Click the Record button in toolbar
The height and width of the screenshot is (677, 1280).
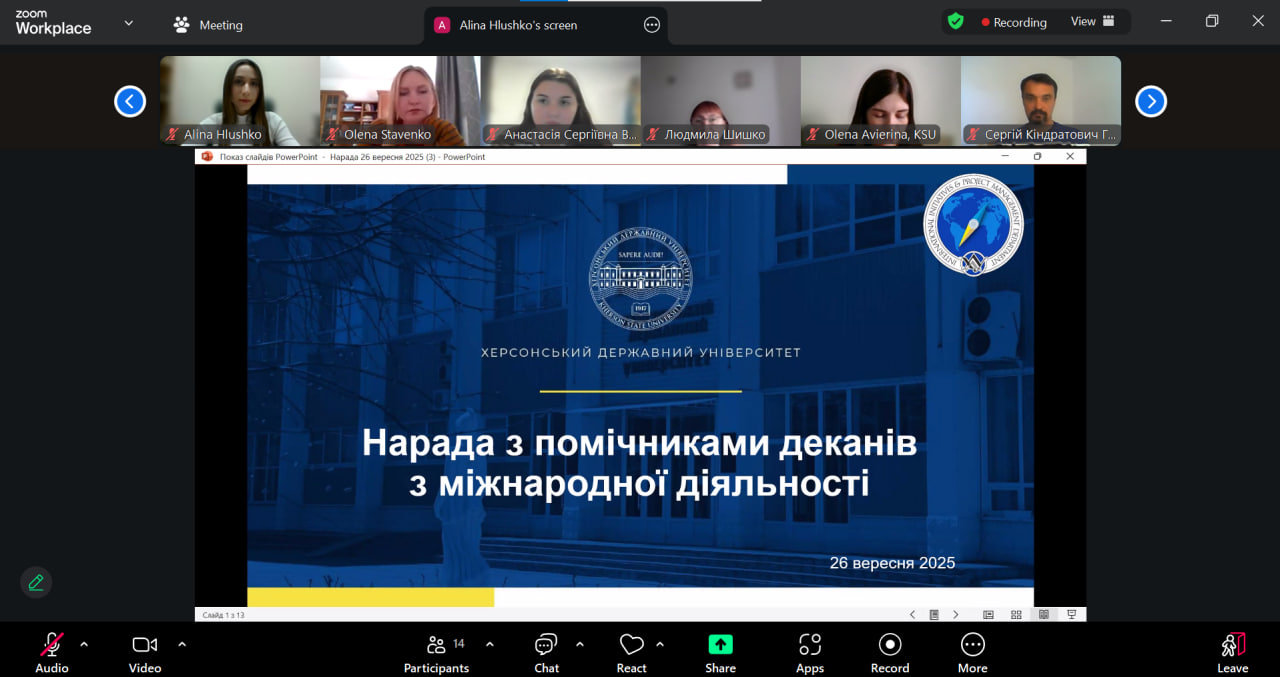coord(890,652)
